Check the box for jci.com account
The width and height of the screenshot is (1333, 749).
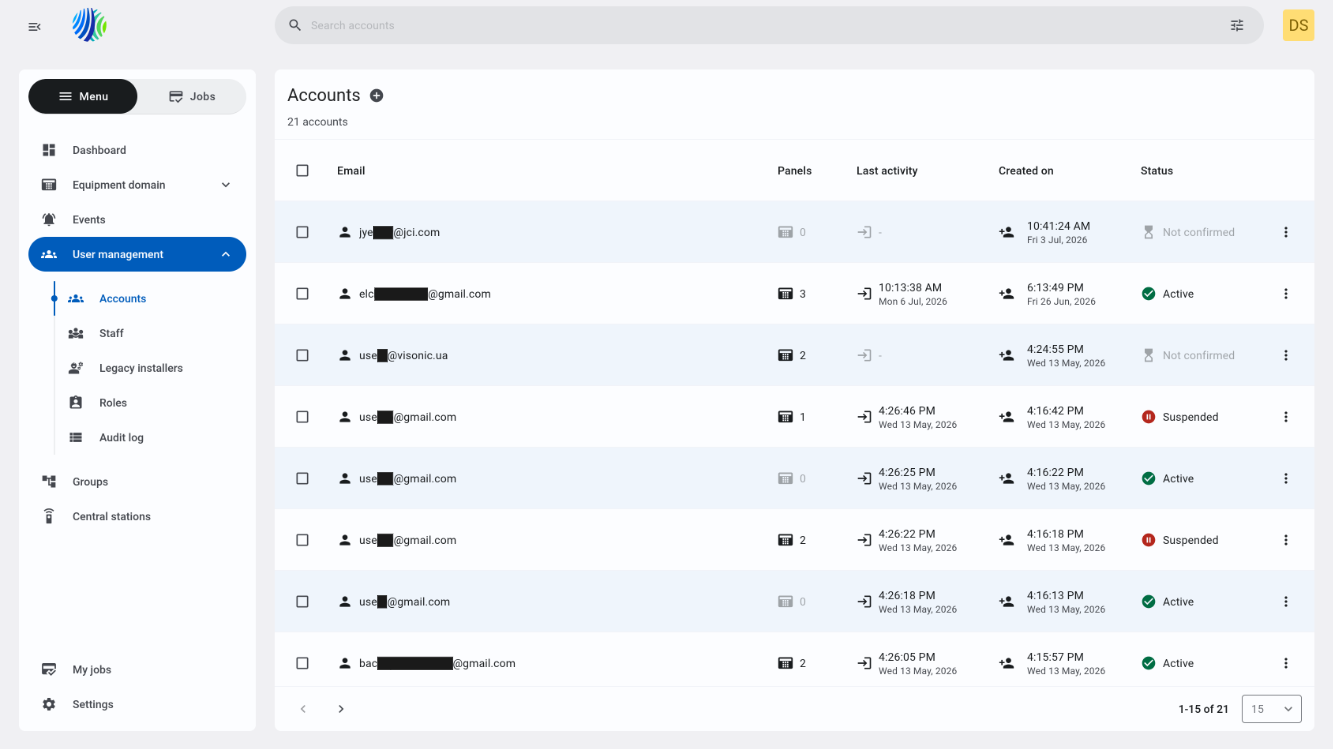tap(302, 232)
